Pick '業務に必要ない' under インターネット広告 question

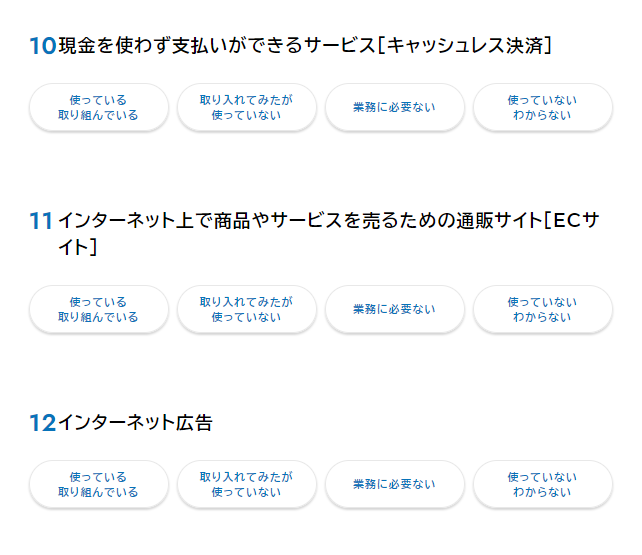(x=394, y=485)
